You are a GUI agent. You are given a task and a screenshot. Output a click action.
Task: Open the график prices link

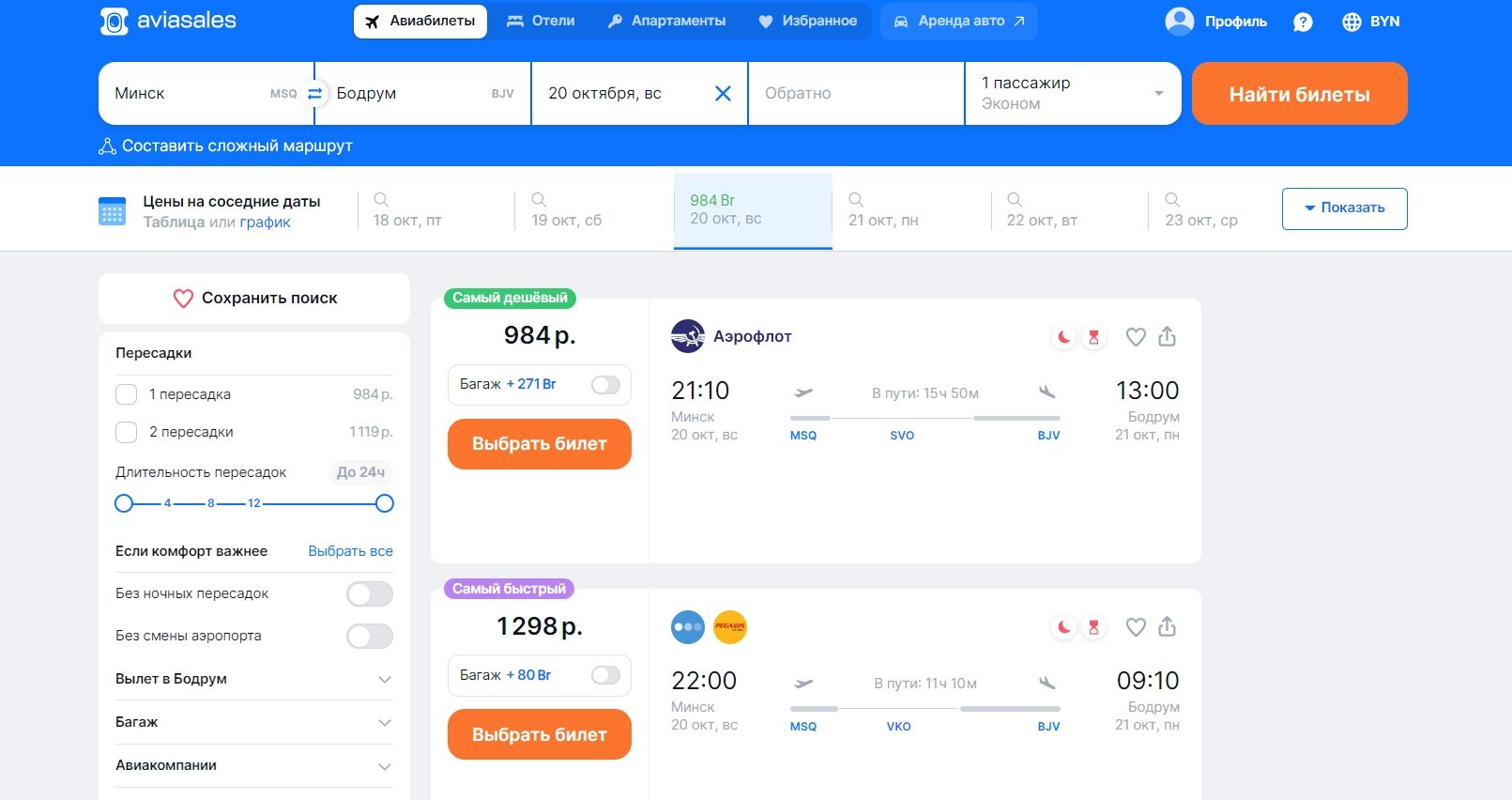(x=265, y=223)
